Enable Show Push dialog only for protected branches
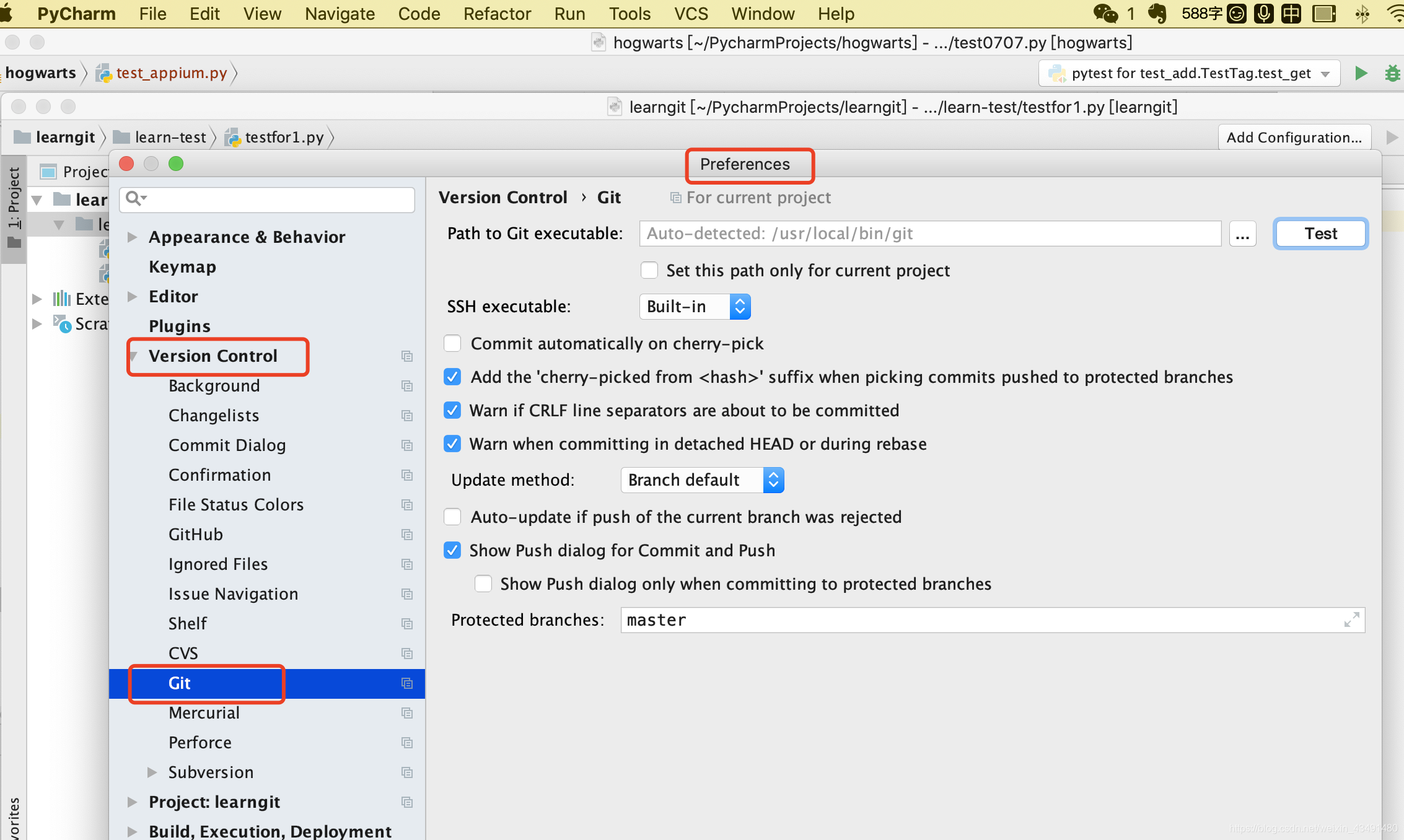Viewport: 1404px width, 840px height. [x=483, y=584]
